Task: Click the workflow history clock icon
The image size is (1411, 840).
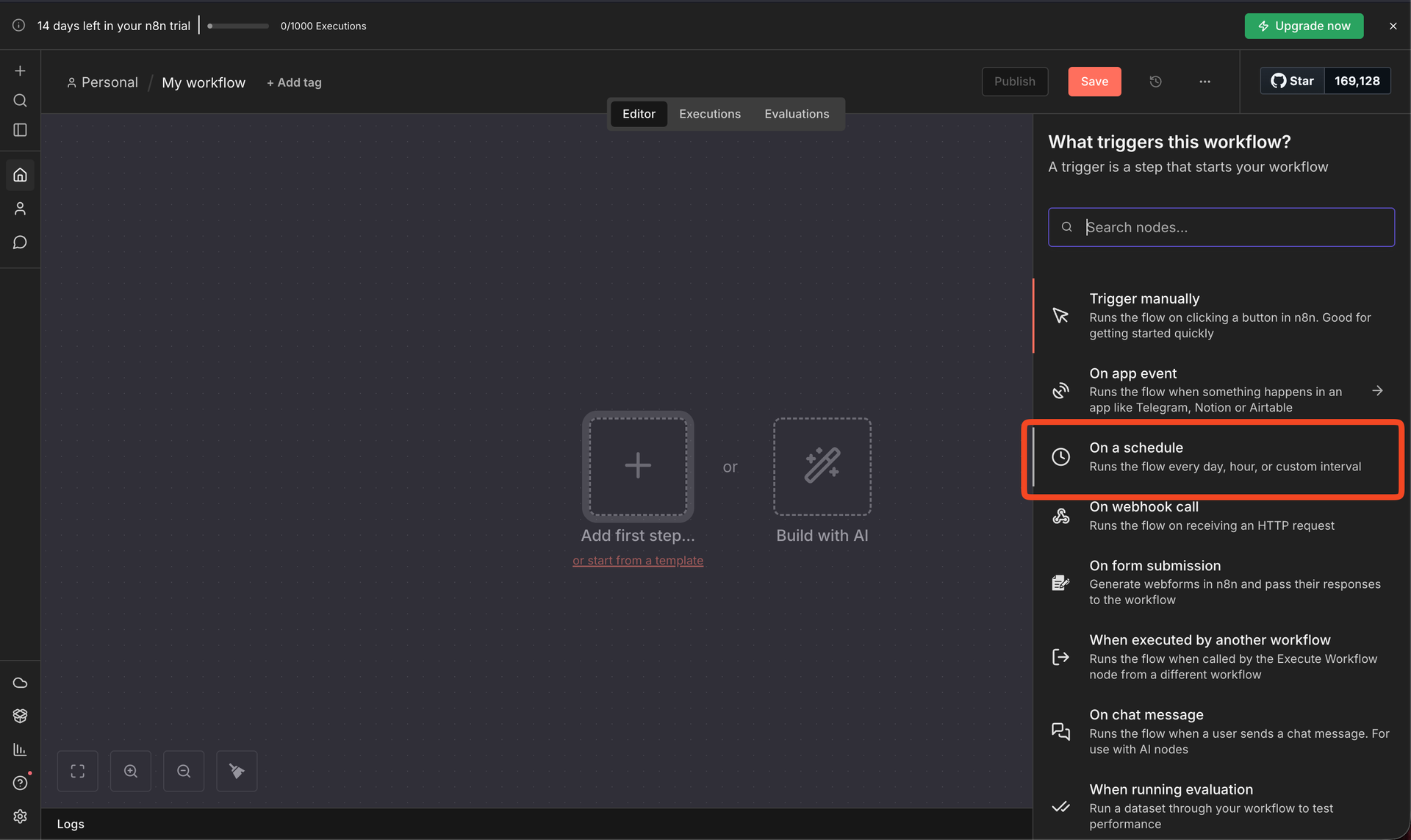Action: coord(1155,82)
